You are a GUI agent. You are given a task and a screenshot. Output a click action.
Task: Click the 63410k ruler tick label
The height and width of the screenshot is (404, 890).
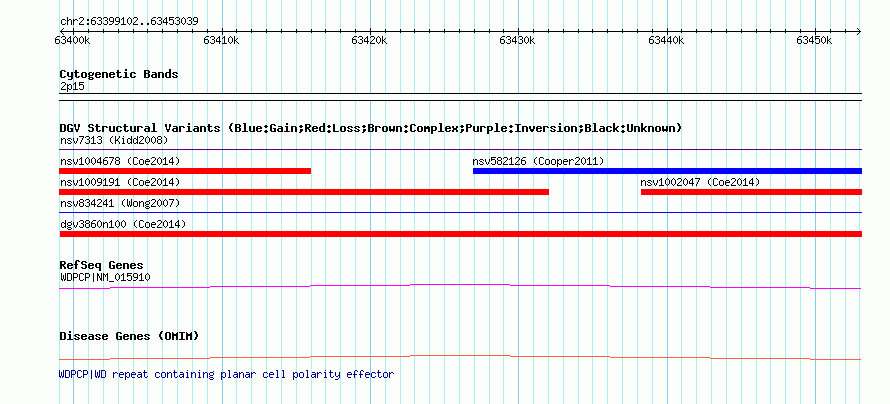[x=220, y=40]
